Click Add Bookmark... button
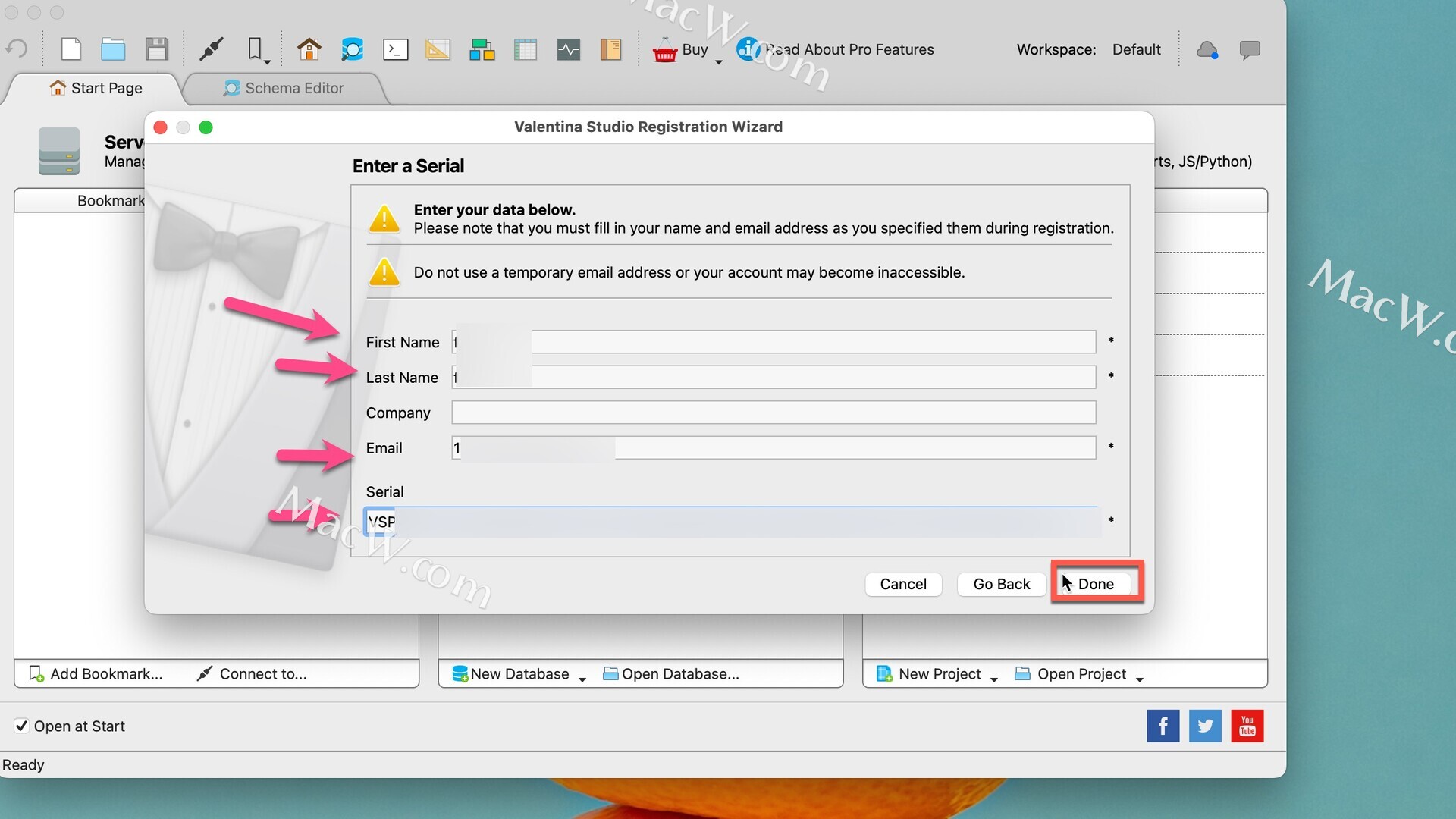This screenshot has height=819, width=1456. 96,673
